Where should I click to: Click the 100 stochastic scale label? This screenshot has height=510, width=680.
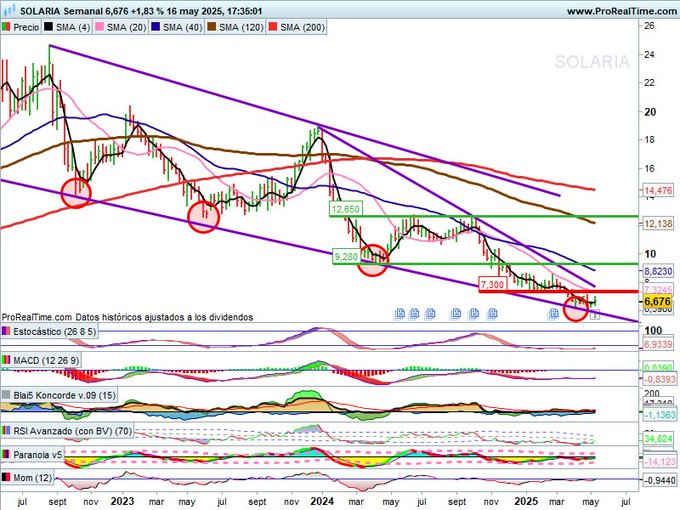(x=653, y=331)
